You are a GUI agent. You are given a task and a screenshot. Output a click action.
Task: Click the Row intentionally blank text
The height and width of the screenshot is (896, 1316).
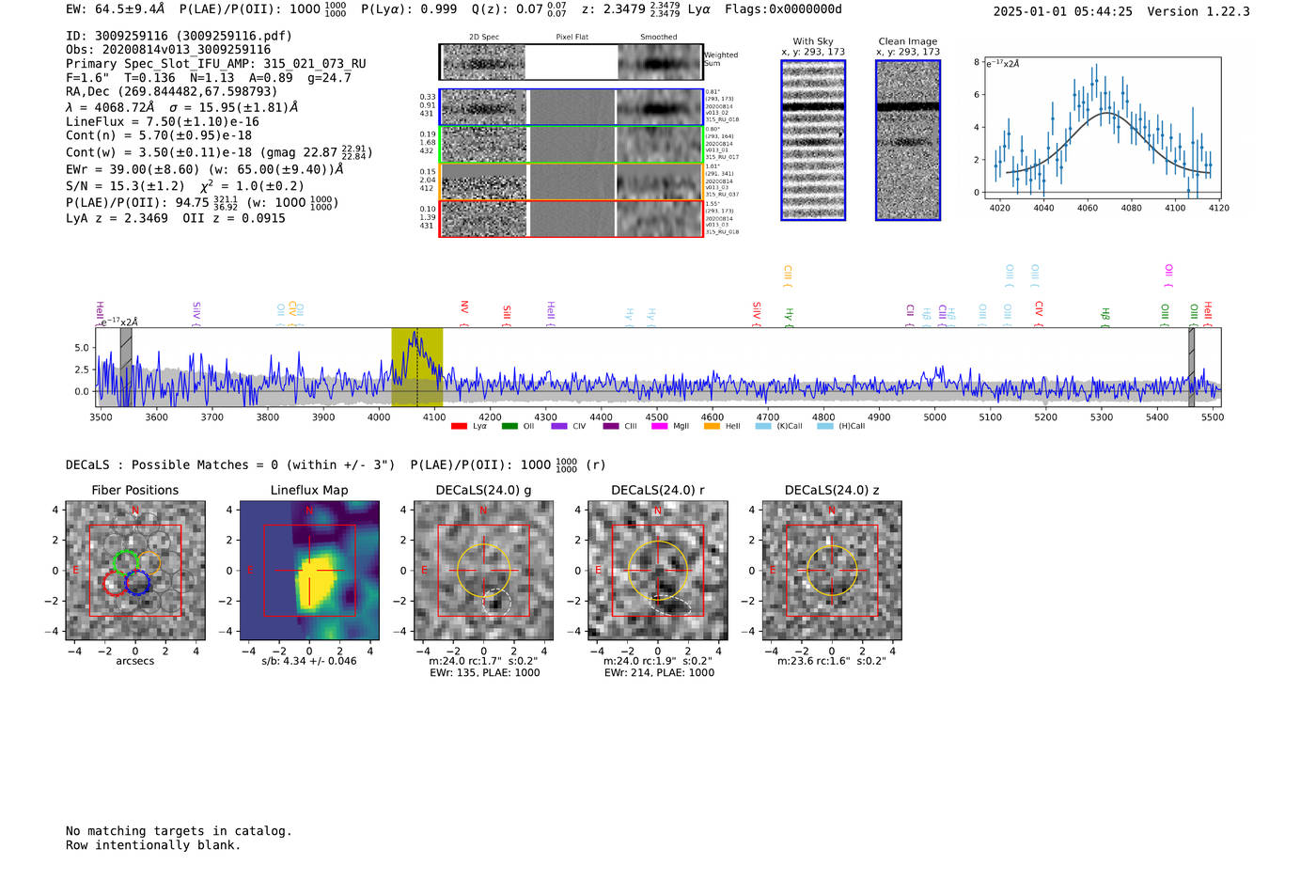(x=153, y=845)
